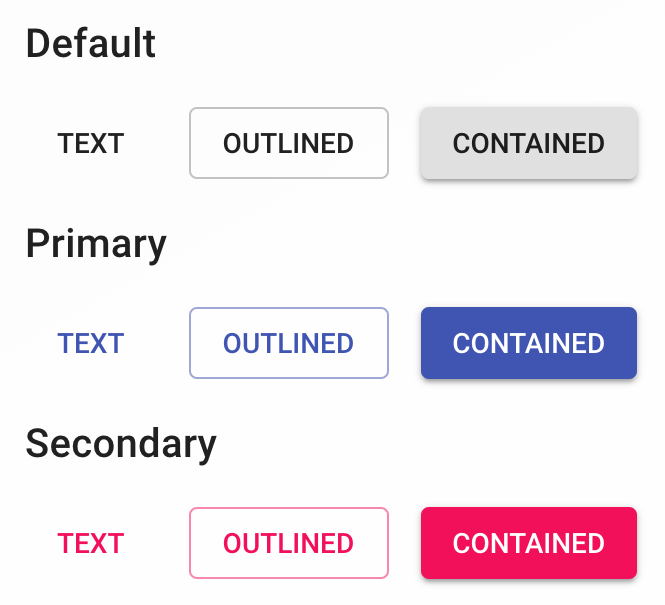Screen dimensions: 665x605
Task: Click the Primary section heading
Action: point(96,243)
